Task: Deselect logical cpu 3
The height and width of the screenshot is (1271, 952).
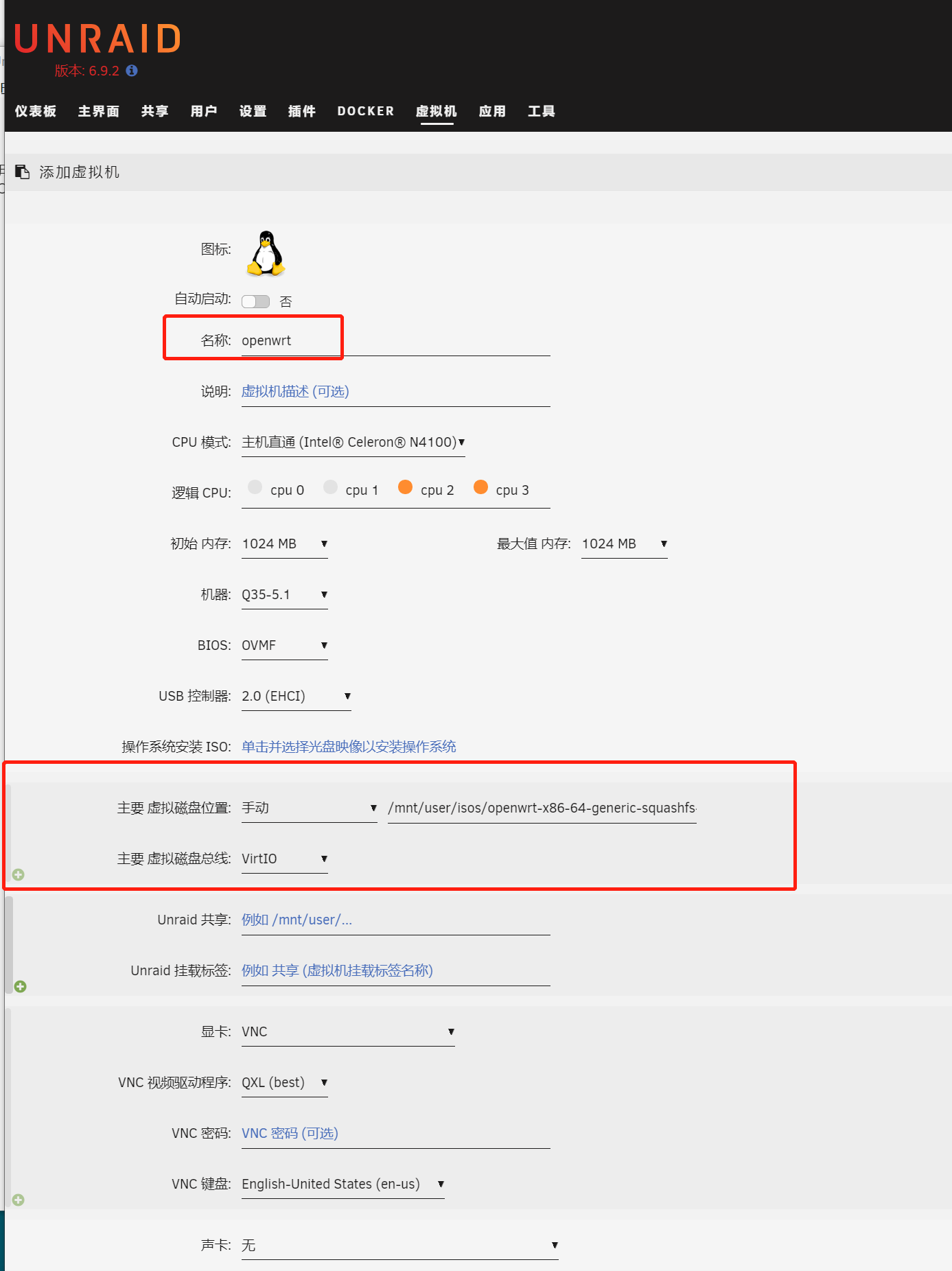Action: 480,487
